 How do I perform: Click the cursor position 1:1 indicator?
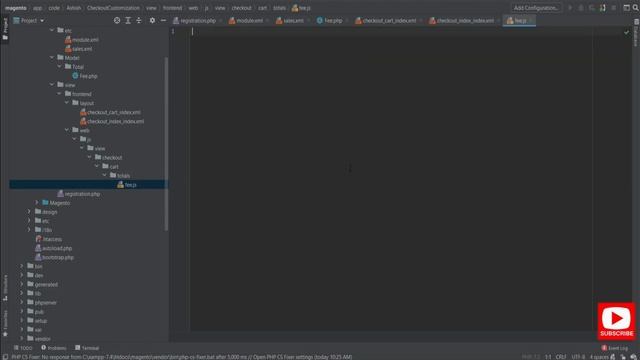[548, 357]
